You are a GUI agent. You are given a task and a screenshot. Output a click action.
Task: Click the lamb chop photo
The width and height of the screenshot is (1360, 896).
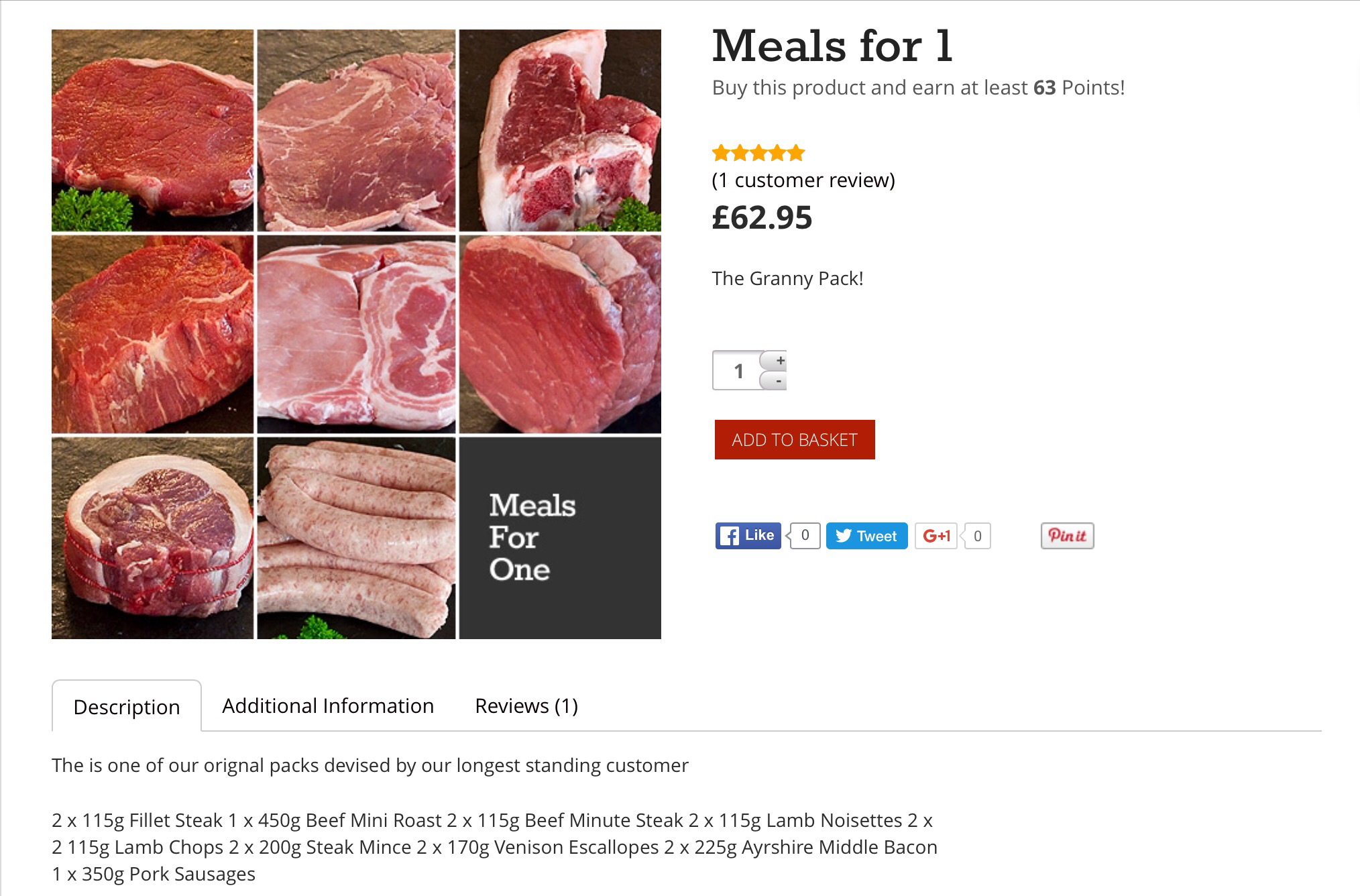click(x=560, y=130)
